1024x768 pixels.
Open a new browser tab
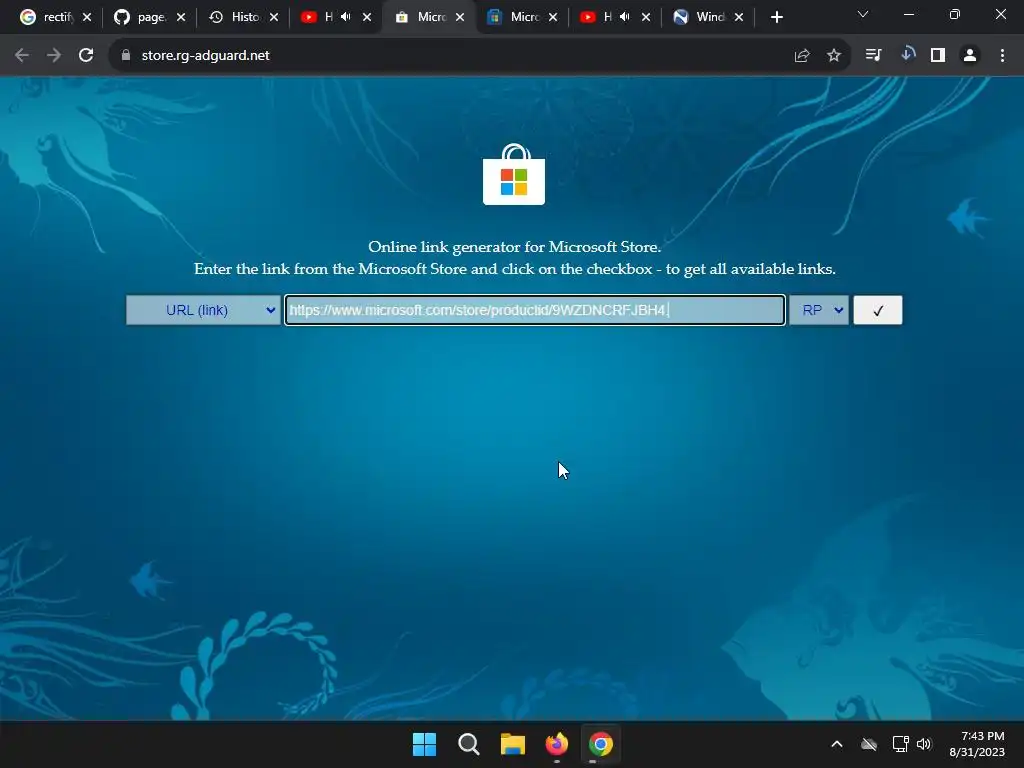tap(776, 17)
